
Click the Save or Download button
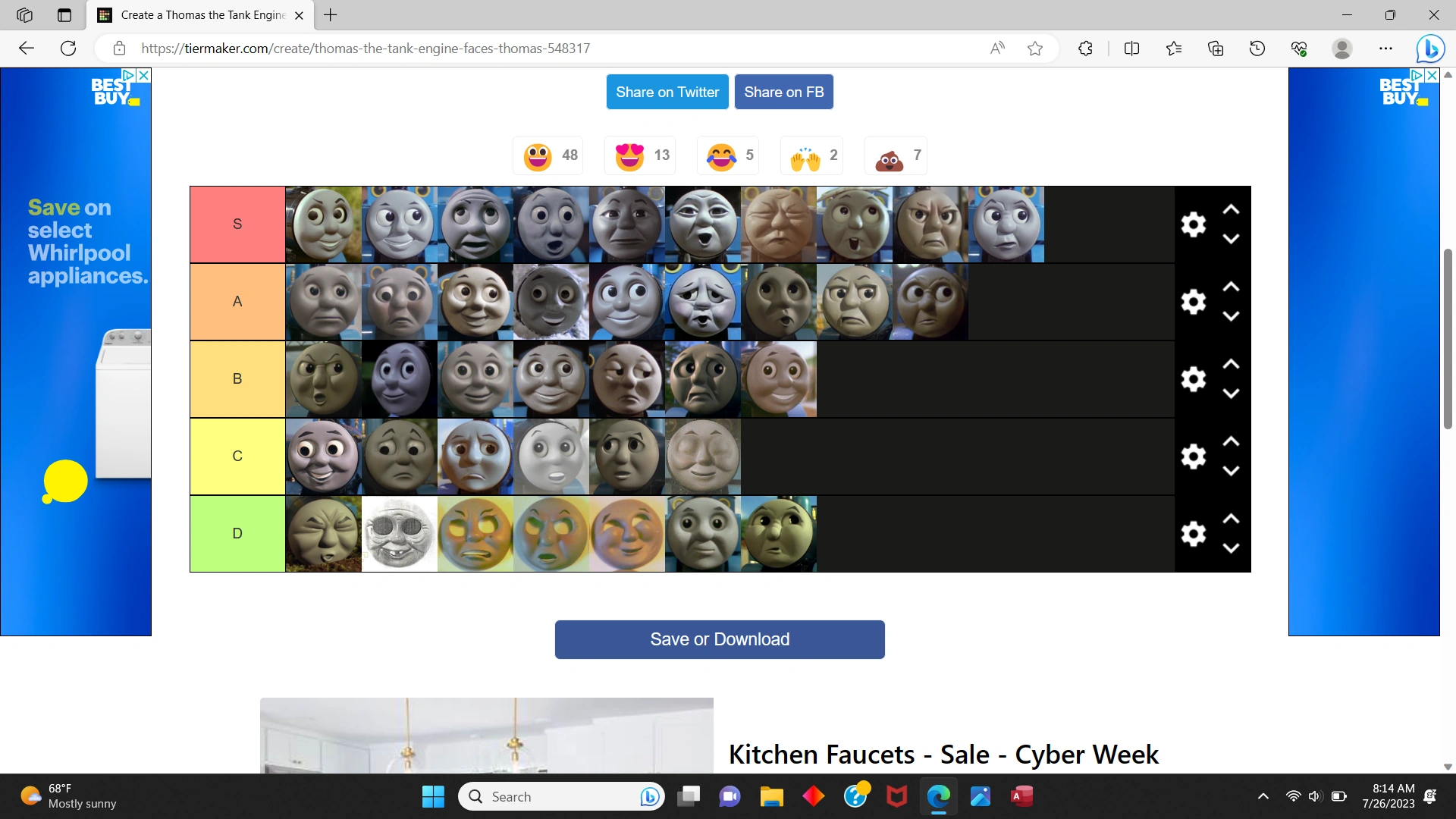click(719, 639)
